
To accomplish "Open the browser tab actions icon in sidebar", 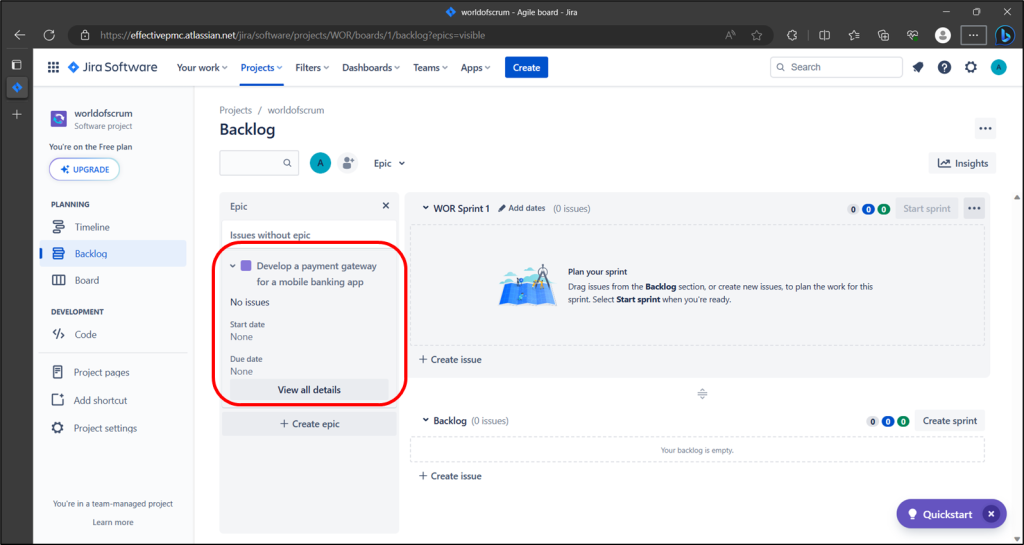I will (17, 65).
